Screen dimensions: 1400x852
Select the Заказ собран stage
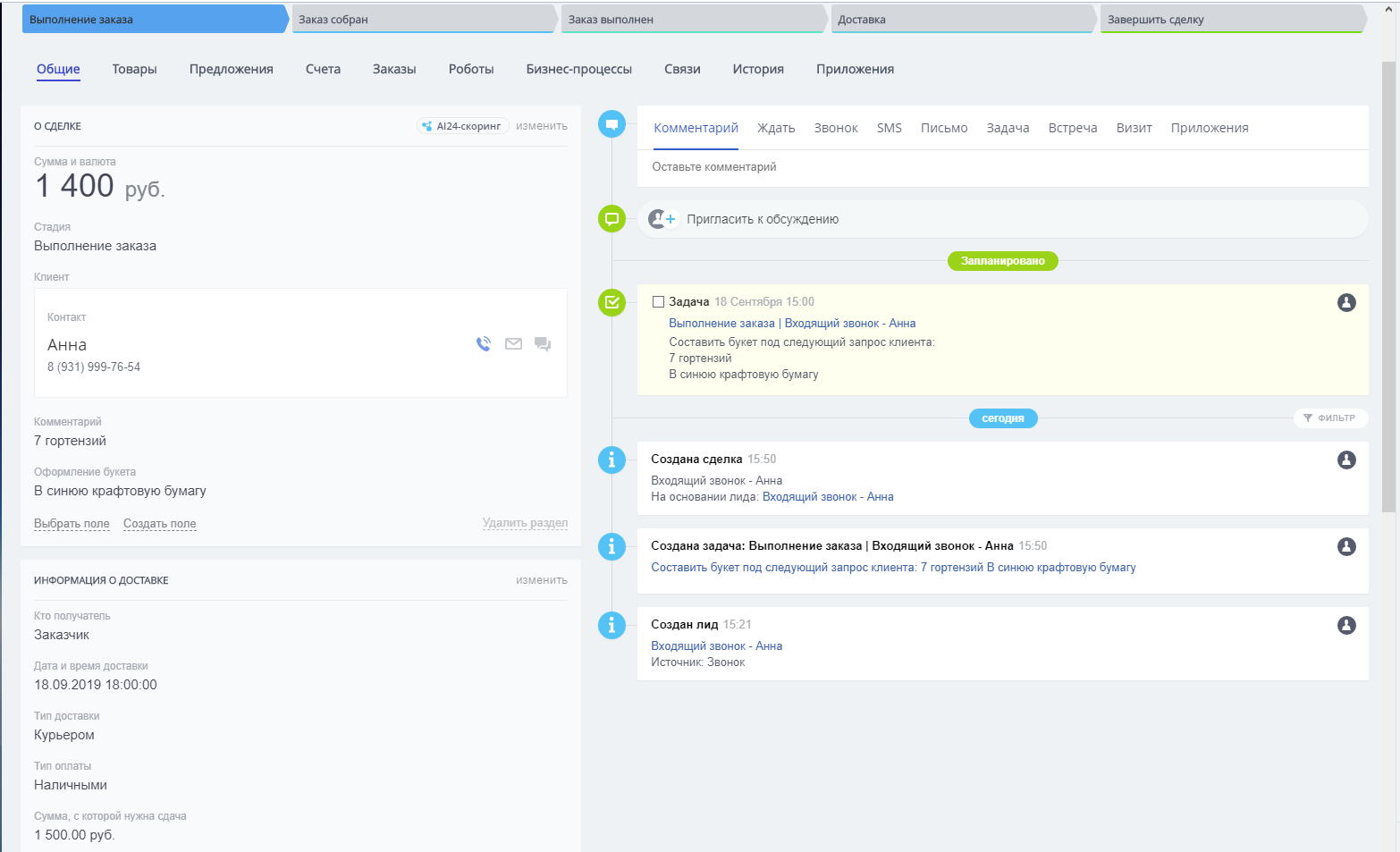423,20
